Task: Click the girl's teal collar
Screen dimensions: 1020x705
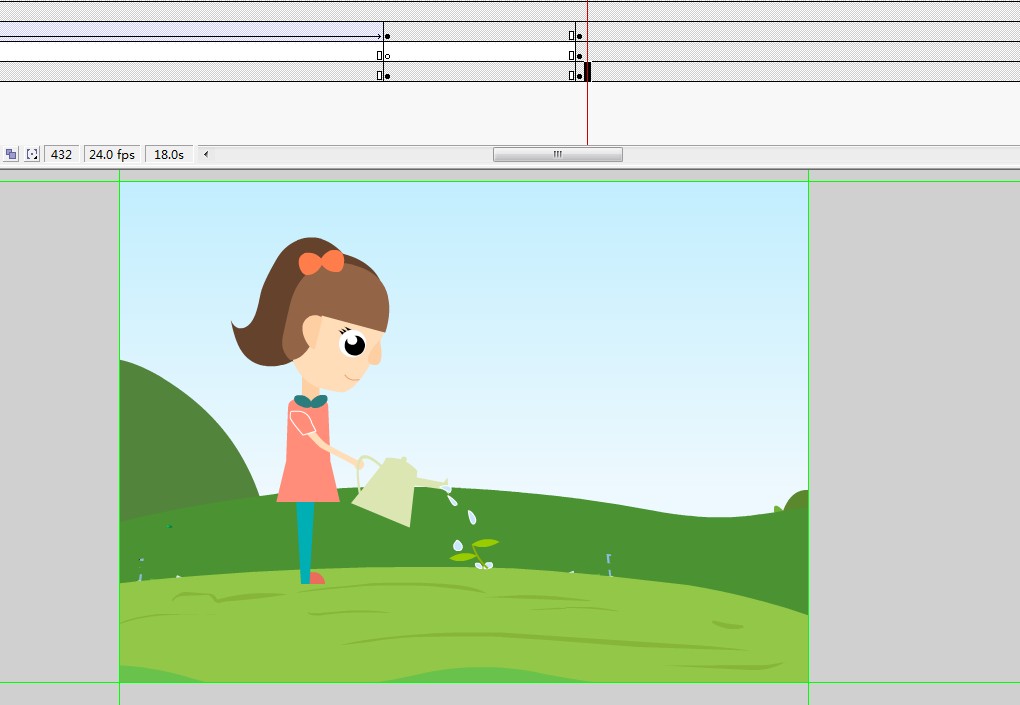Action: (310, 401)
